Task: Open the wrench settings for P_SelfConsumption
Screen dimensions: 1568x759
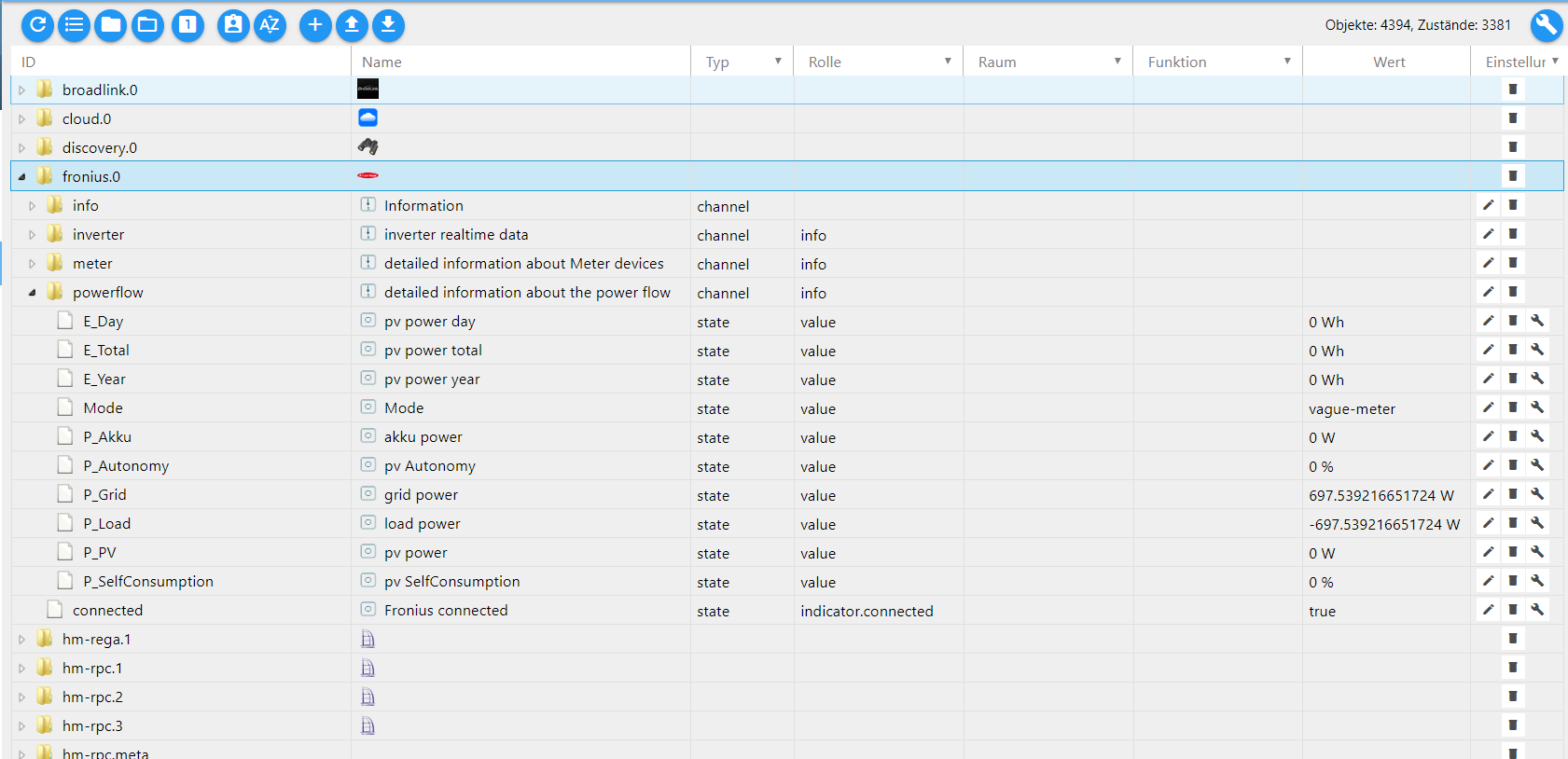Action: pyautogui.click(x=1537, y=581)
